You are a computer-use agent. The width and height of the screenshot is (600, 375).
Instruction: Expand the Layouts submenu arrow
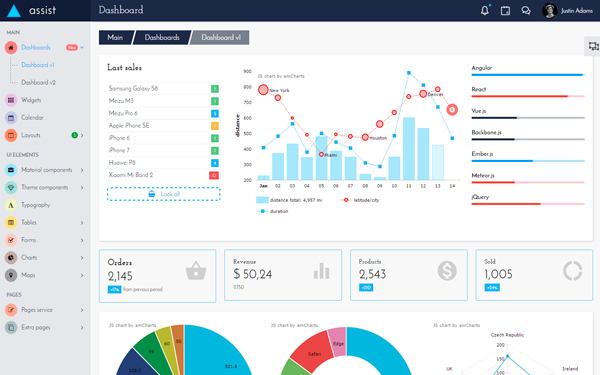point(82,135)
